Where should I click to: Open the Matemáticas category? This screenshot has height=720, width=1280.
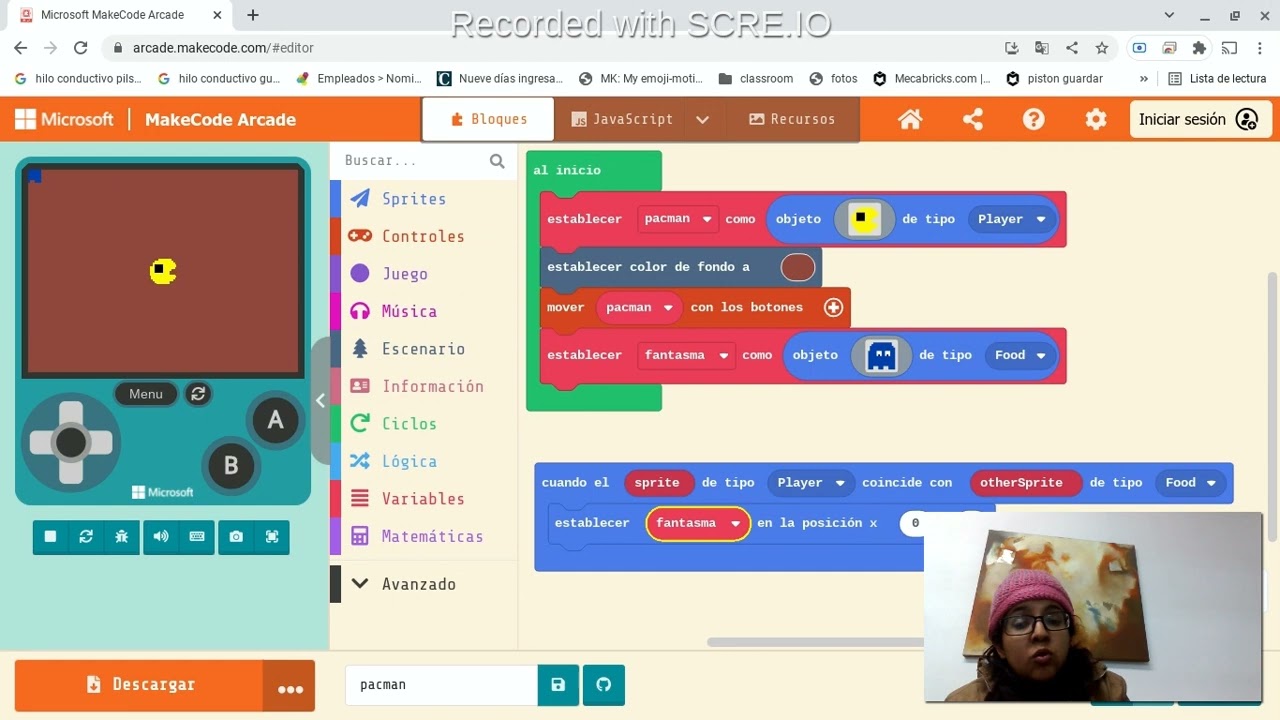pyautogui.click(x=432, y=536)
